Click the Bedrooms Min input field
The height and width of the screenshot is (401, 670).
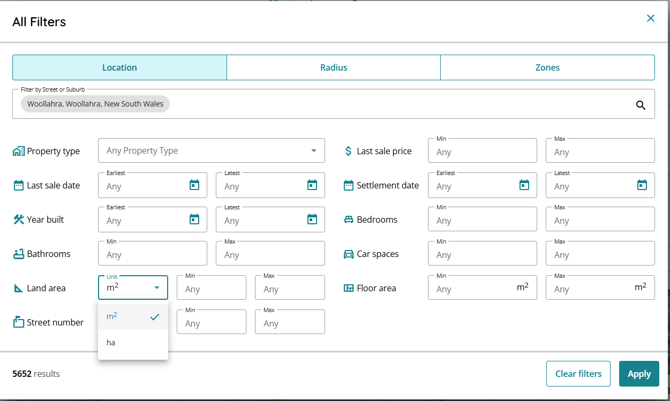482,220
